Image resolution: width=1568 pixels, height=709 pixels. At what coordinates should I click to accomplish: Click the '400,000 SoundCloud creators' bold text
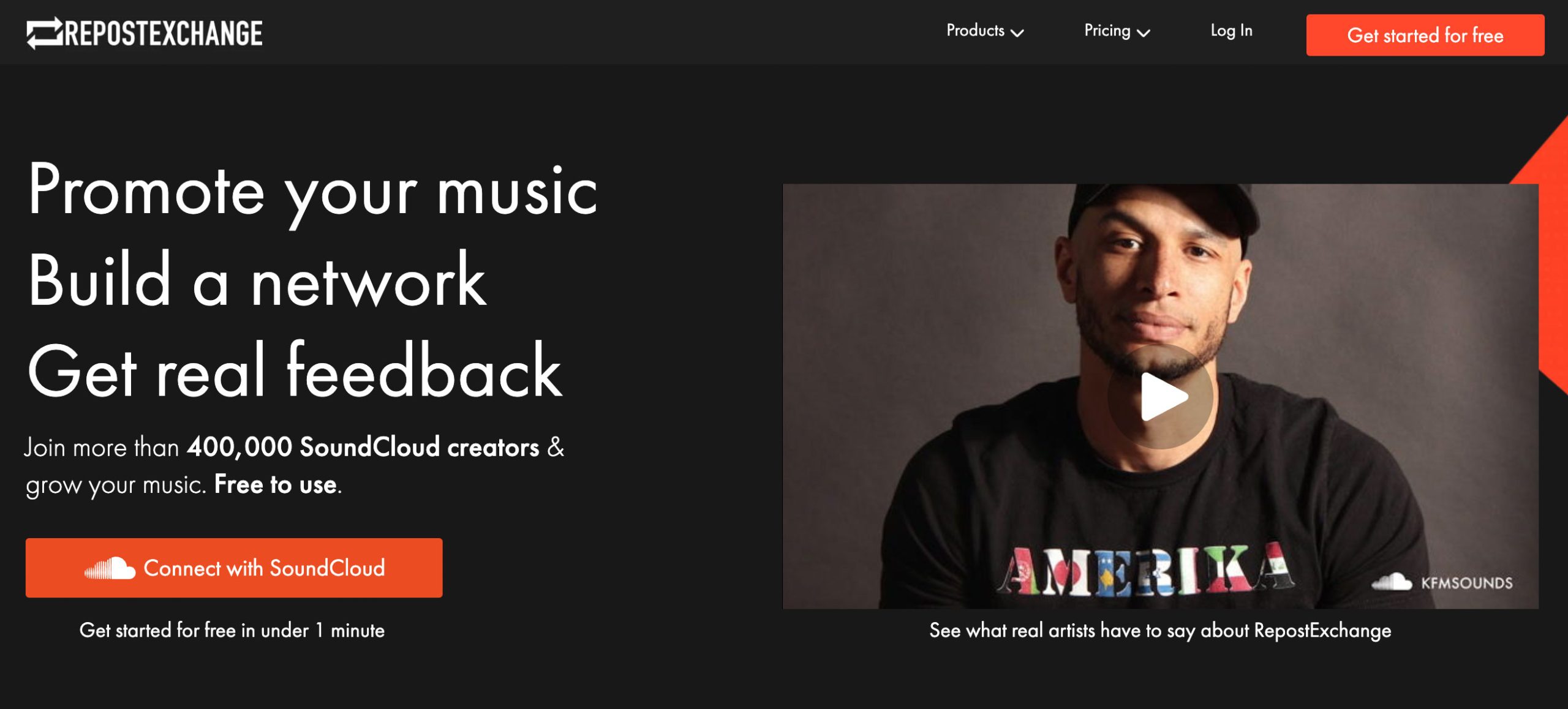(363, 447)
